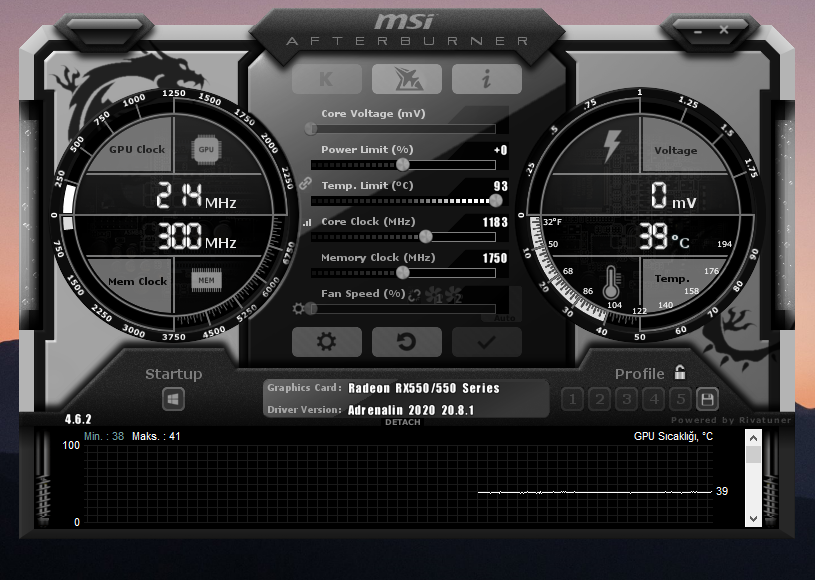Toggle the link icon beside Temp. Limit

pyautogui.click(x=305, y=183)
